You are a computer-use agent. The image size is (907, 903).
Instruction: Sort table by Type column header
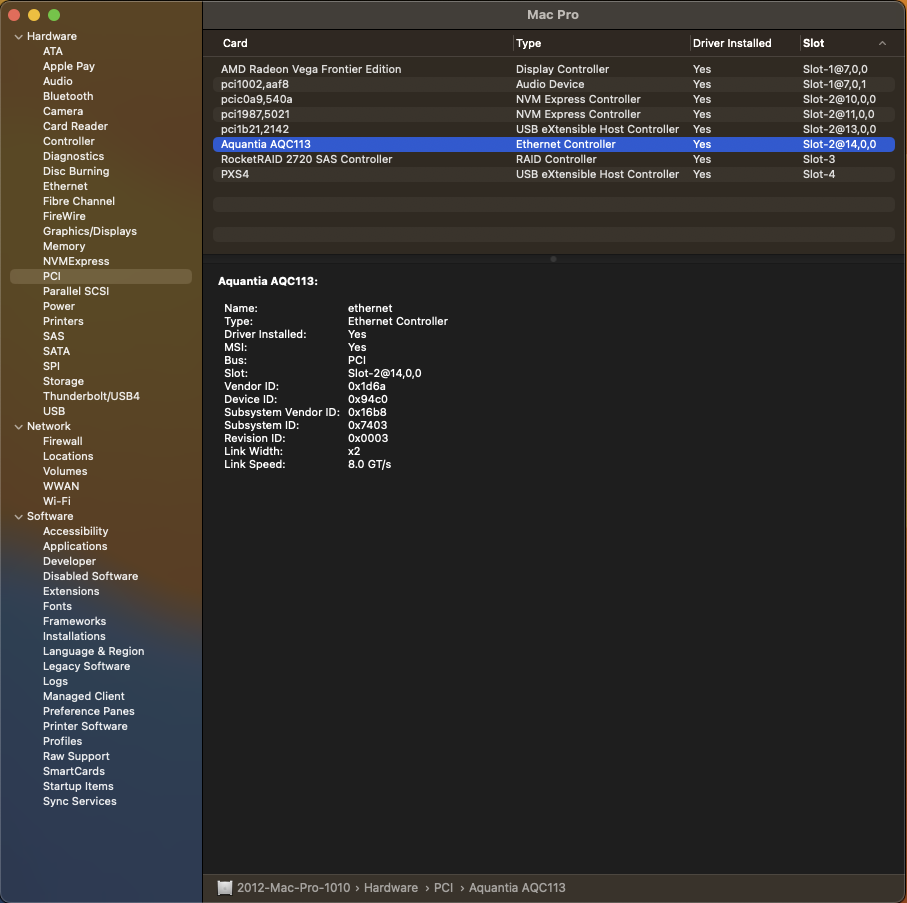tap(528, 43)
